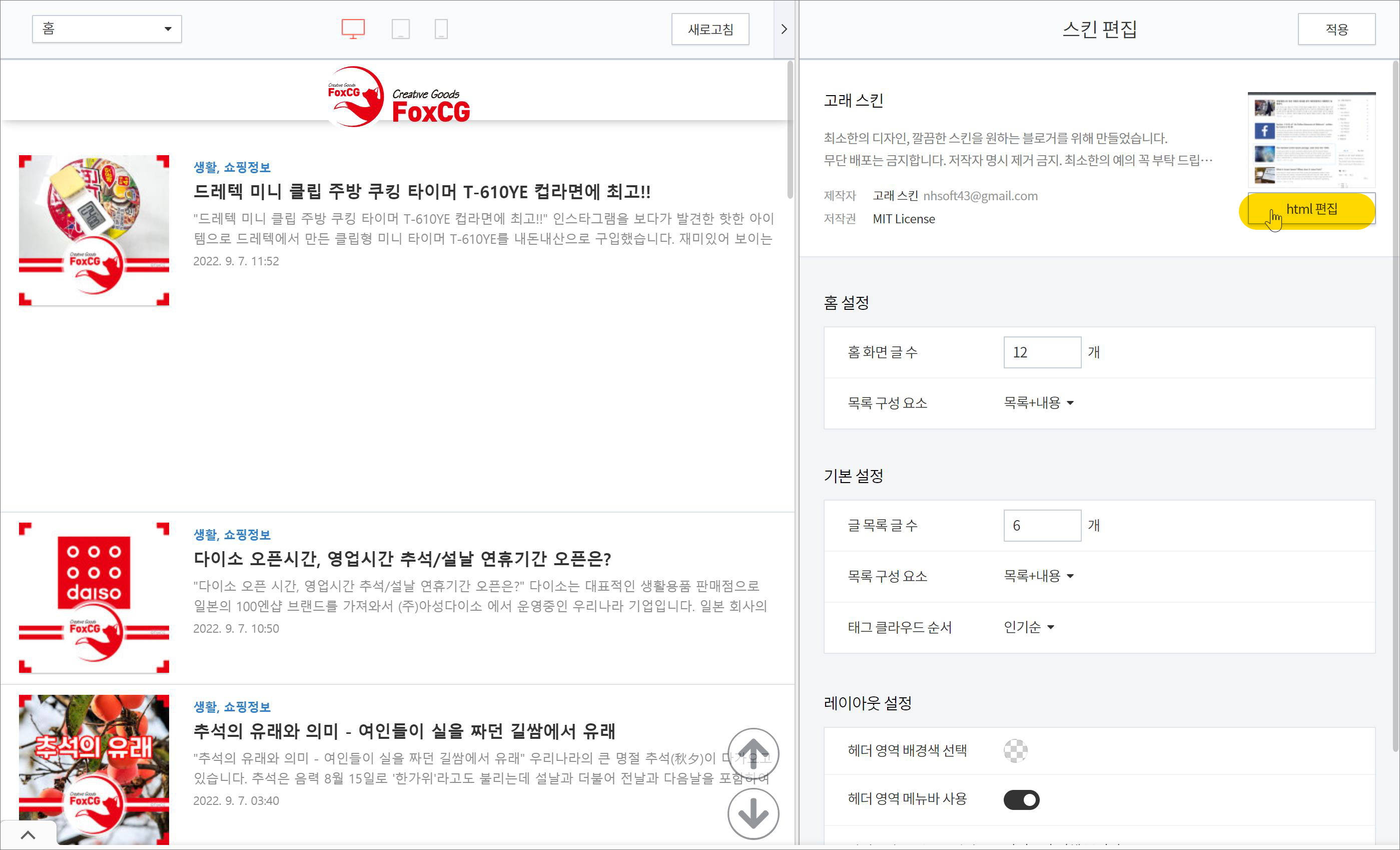Open 홈 설정 목록 구성 요소 dropdown

(1038, 402)
